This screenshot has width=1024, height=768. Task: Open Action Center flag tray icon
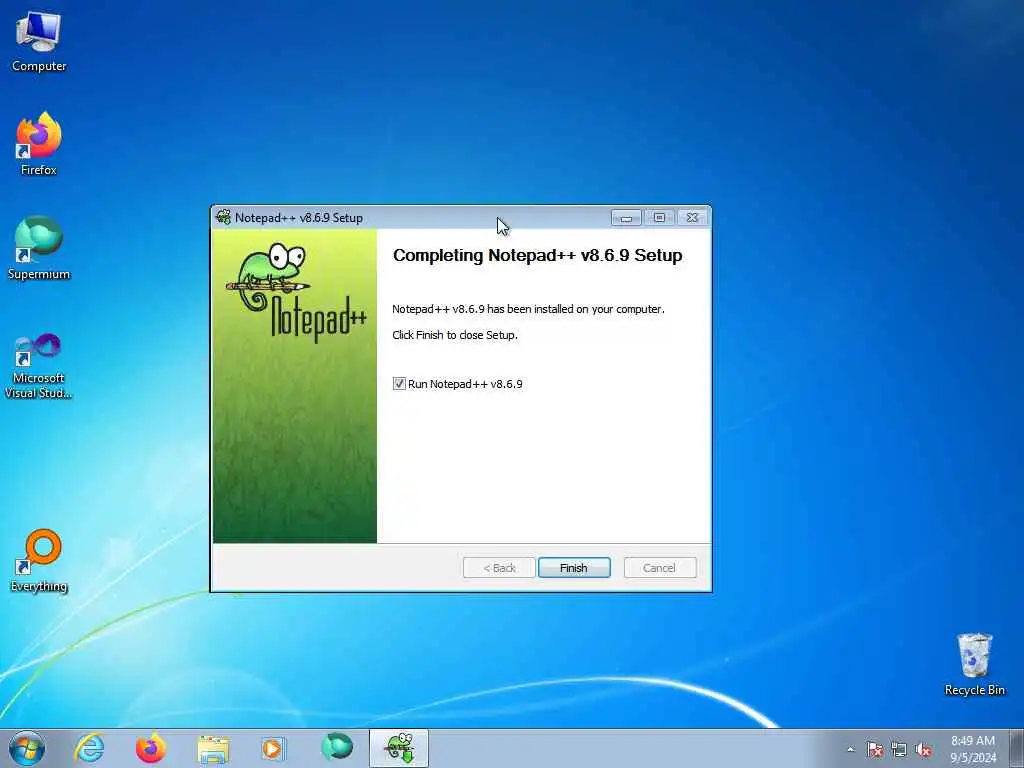874,749
